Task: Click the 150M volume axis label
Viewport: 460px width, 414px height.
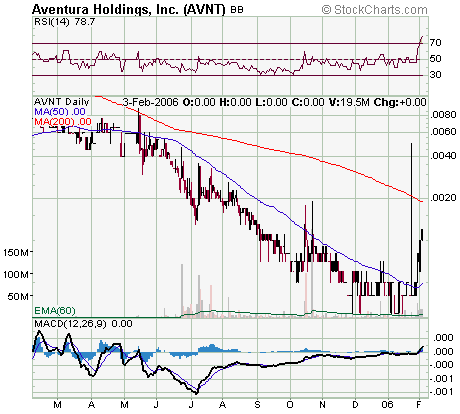Action: [16, 252]
